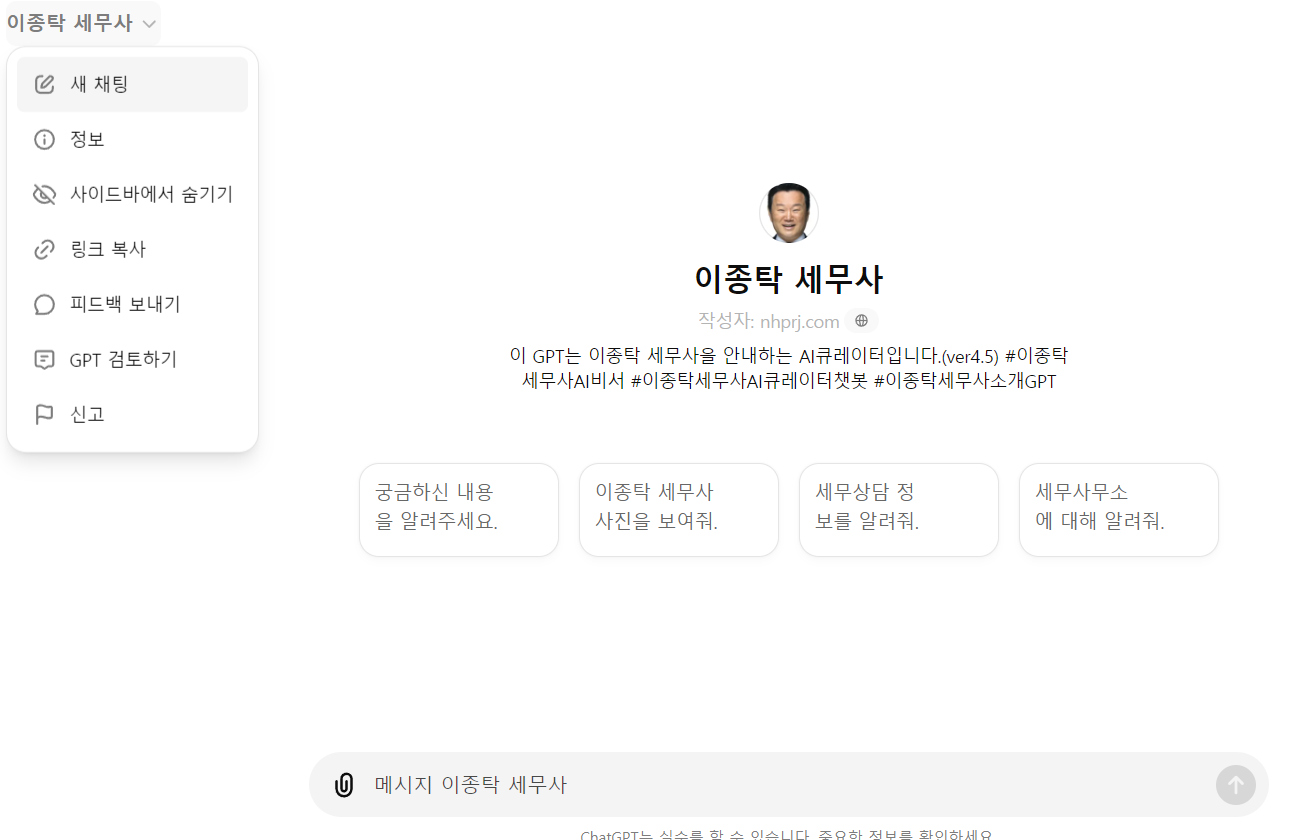Expand the 이종탁 세무사 title dropdown chevron
1297x840 pixels.
tap(149, 24)
